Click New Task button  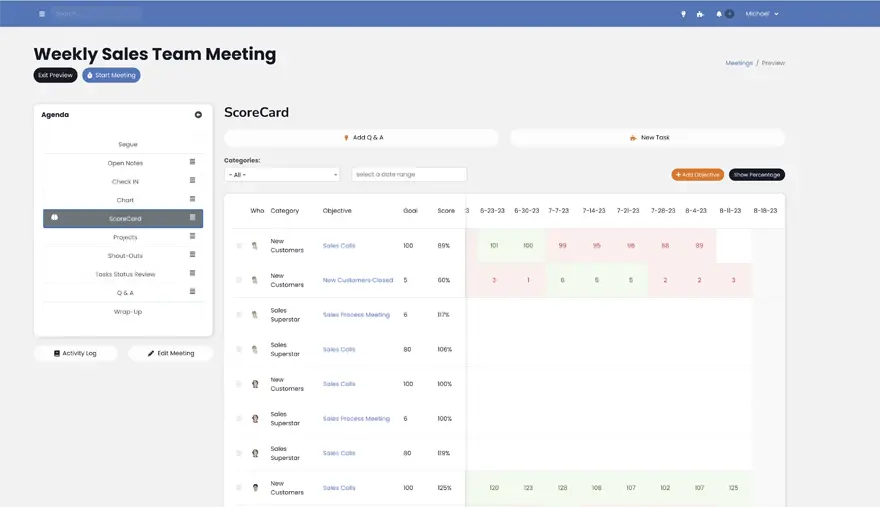tap(648, 138)
